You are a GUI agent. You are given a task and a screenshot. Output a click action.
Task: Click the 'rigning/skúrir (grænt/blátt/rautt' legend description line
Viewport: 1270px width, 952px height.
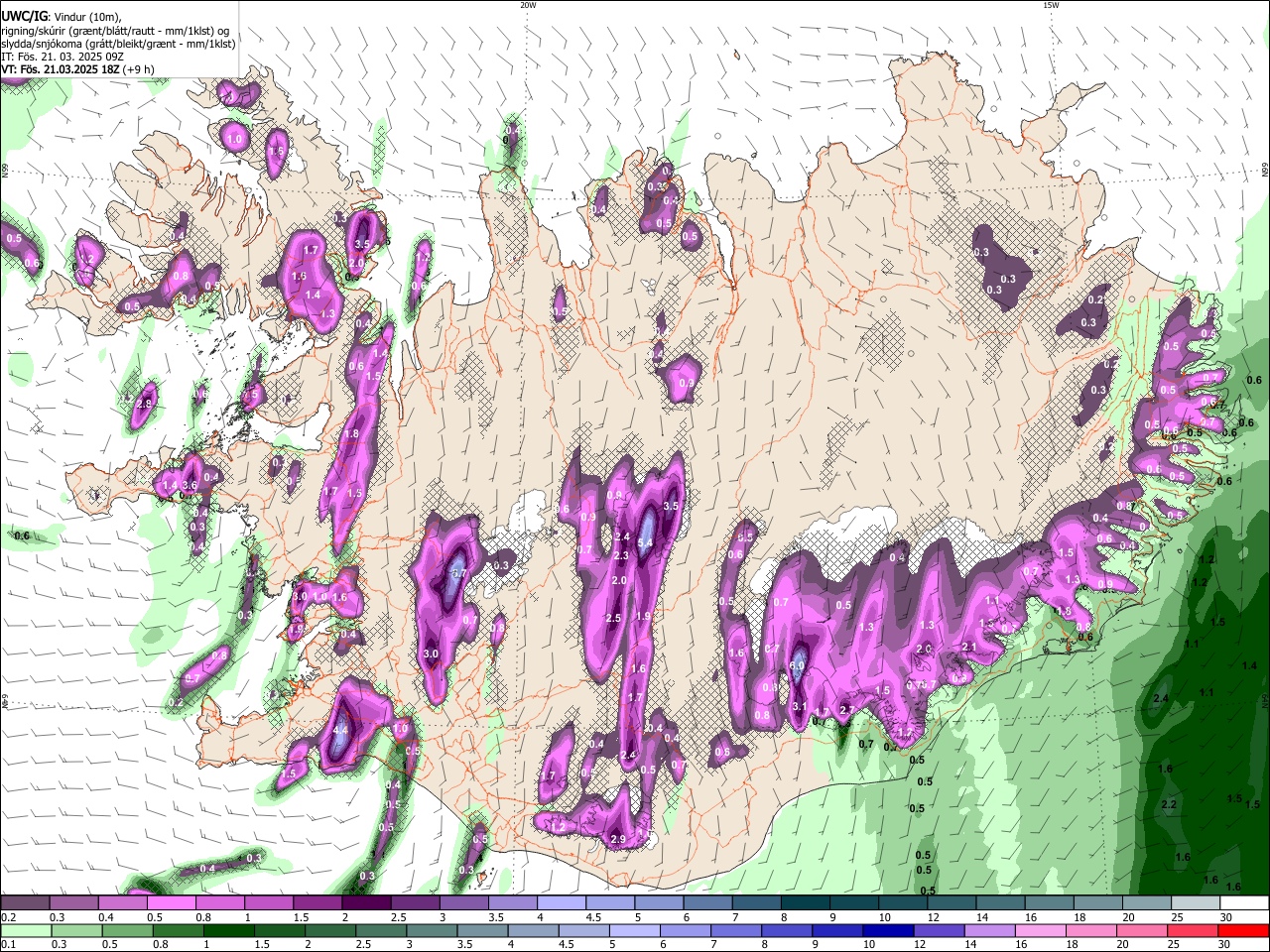pyautogui.click(x=115, y=31)
